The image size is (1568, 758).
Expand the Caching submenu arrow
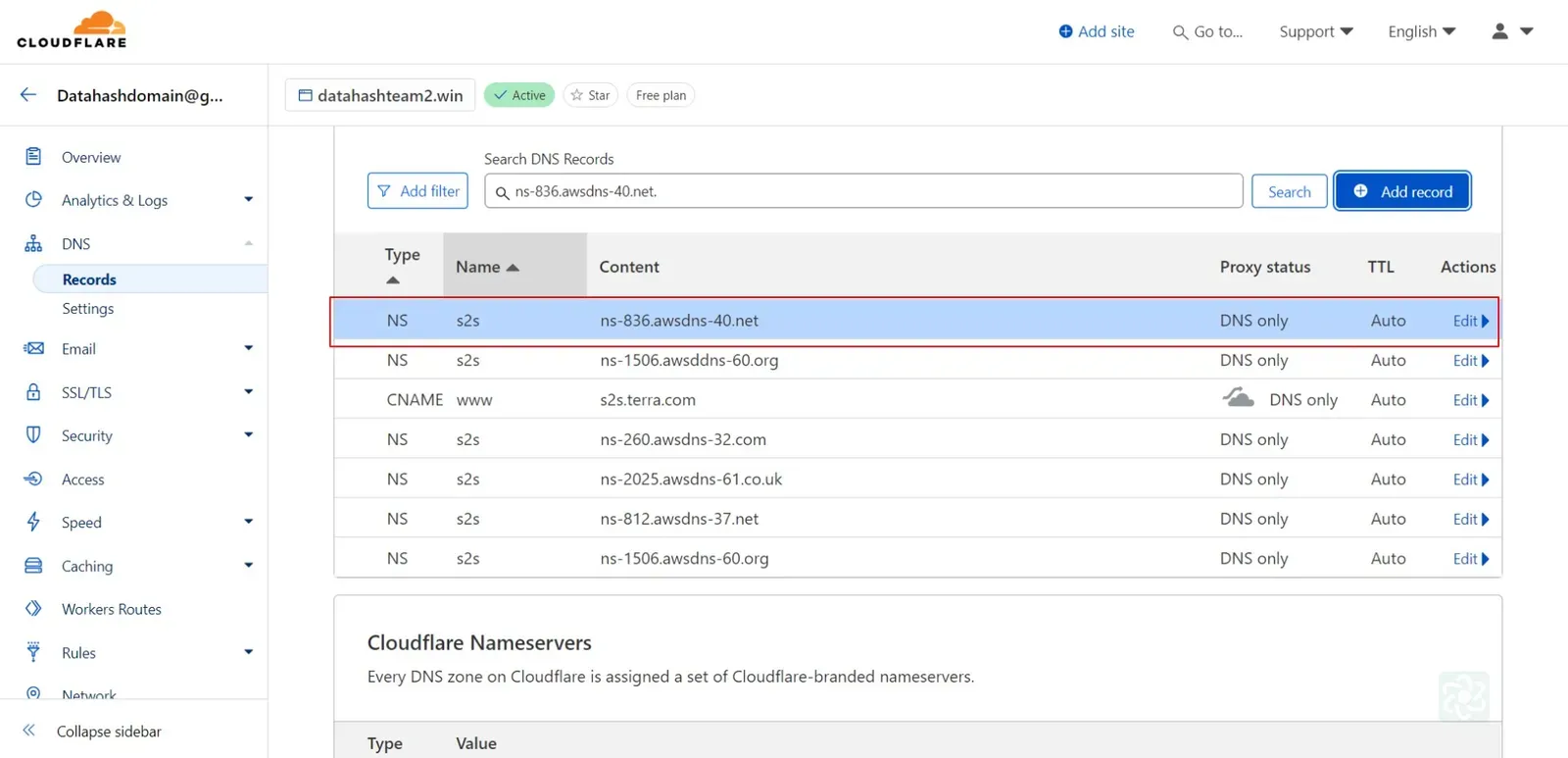pyautogui.click(x=249, y=566)
